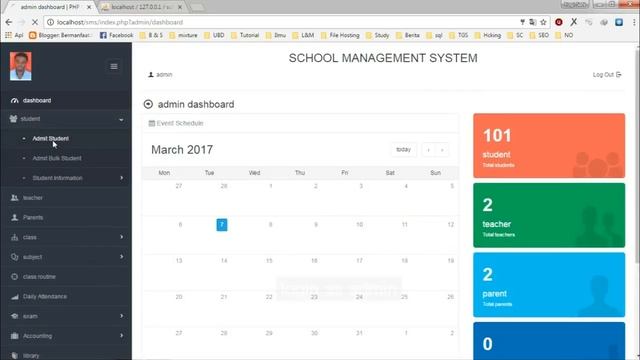
Task: Open the SEO bookmarks folder
Action: tap(539, 36)
